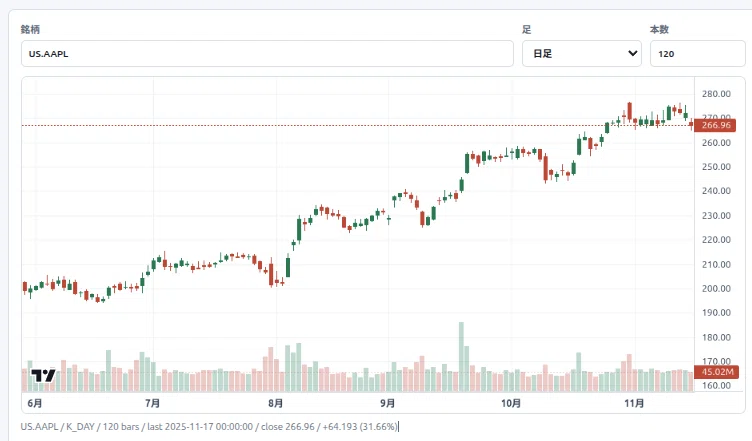
Task: Click the 本数 field label
Action: pos(659,29)
